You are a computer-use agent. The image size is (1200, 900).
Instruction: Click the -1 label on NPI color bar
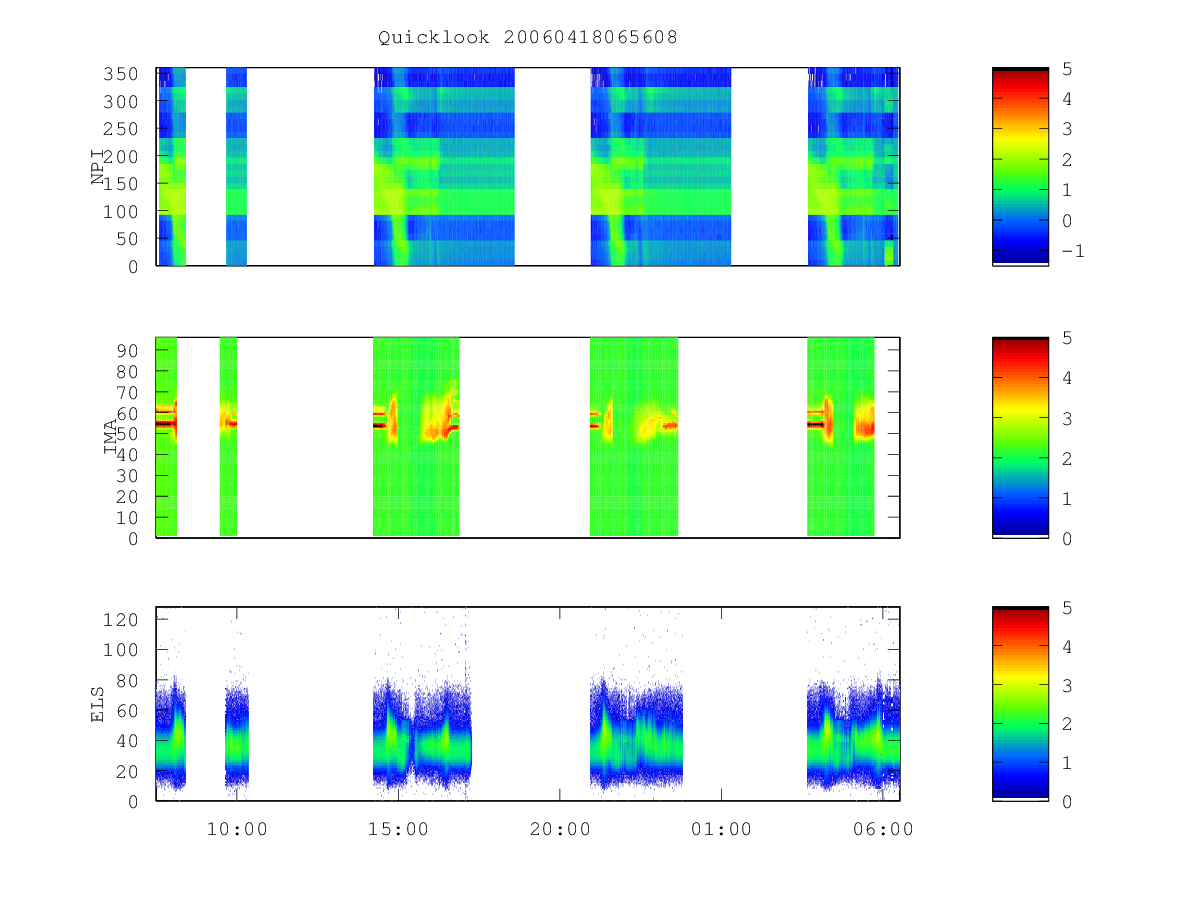(1072, 251)
